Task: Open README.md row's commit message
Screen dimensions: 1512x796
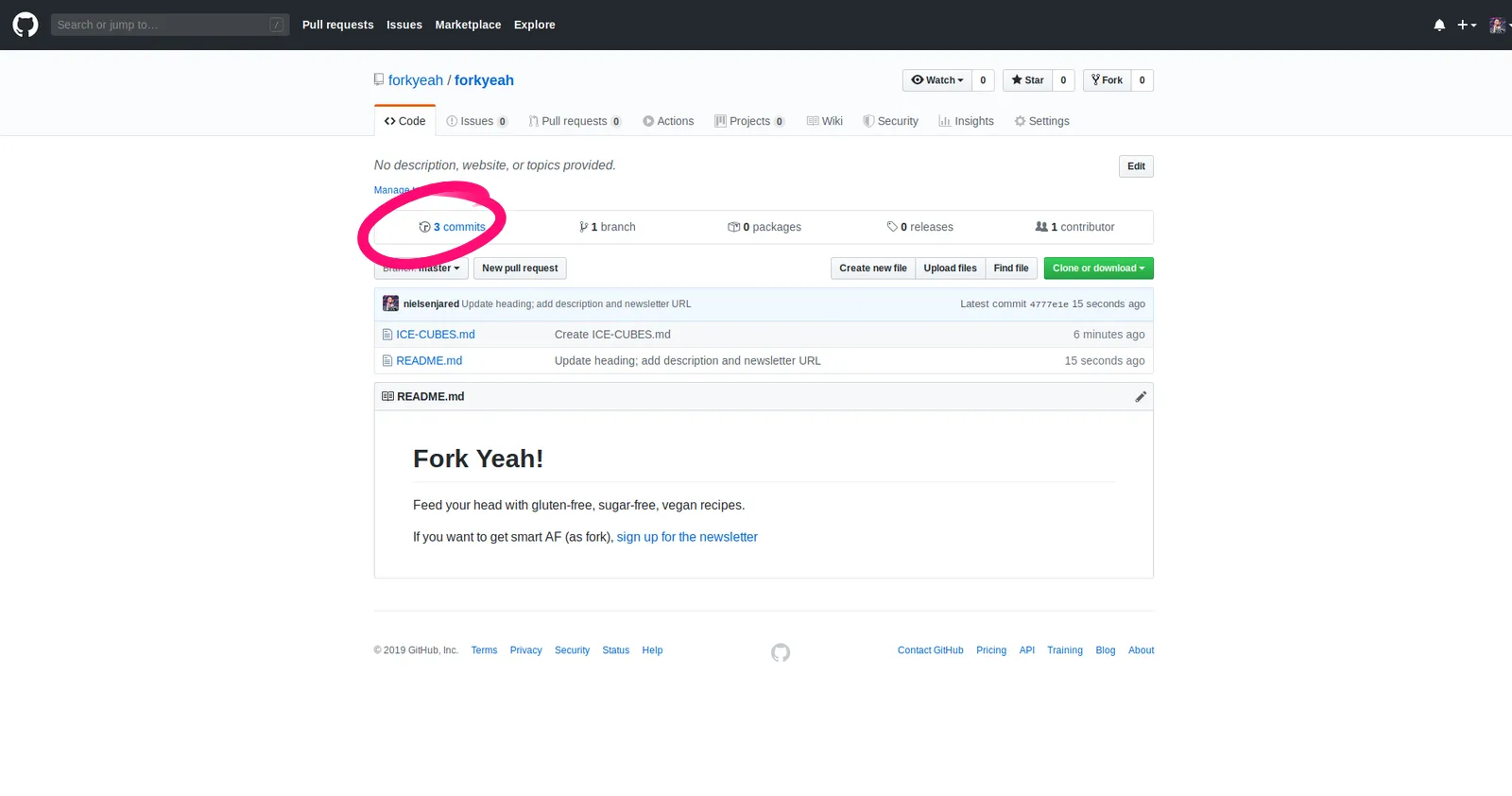Action: (688, 361)
